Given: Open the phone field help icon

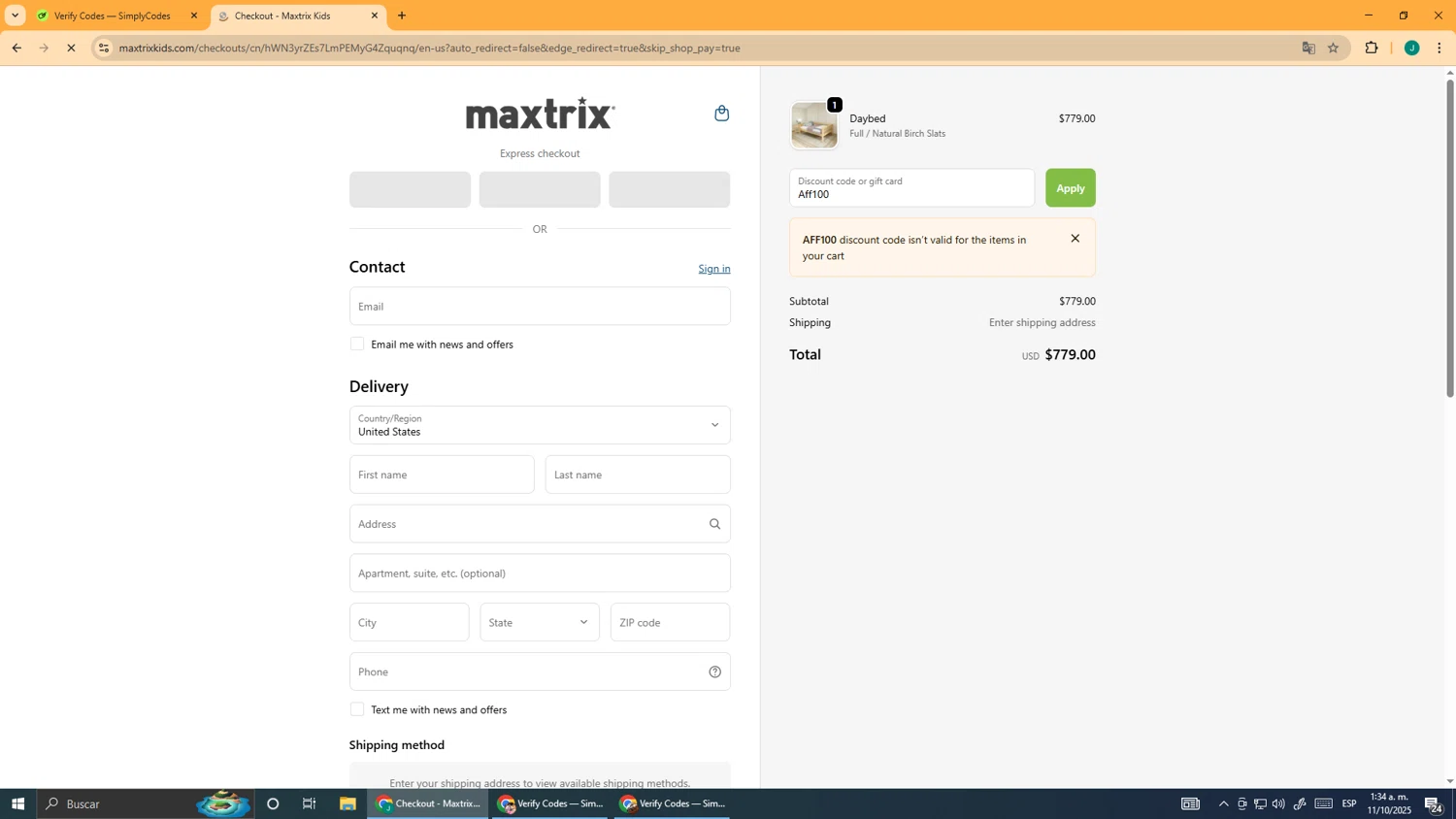Looking at the screenshot, I should point(714,672).
